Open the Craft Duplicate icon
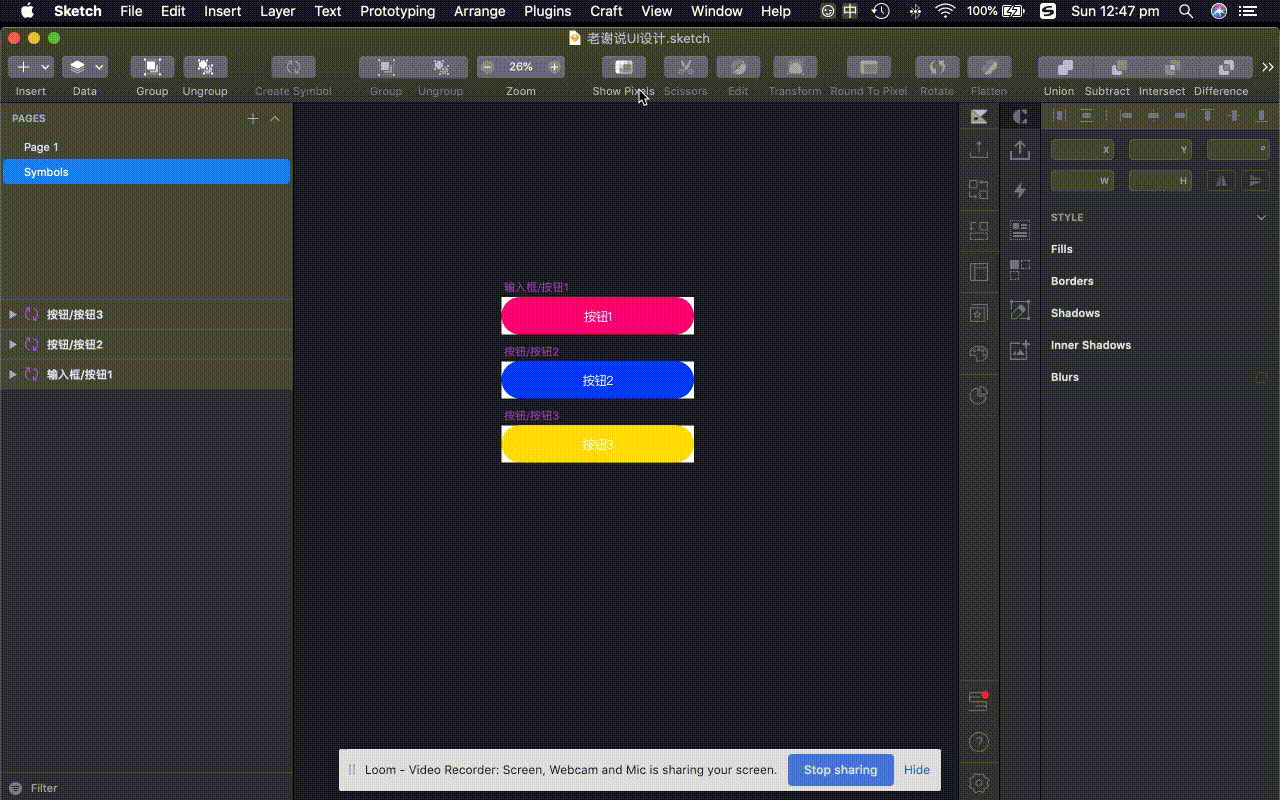The image size is (1280, 800). pyautogui.click(x=1019, y=269)
